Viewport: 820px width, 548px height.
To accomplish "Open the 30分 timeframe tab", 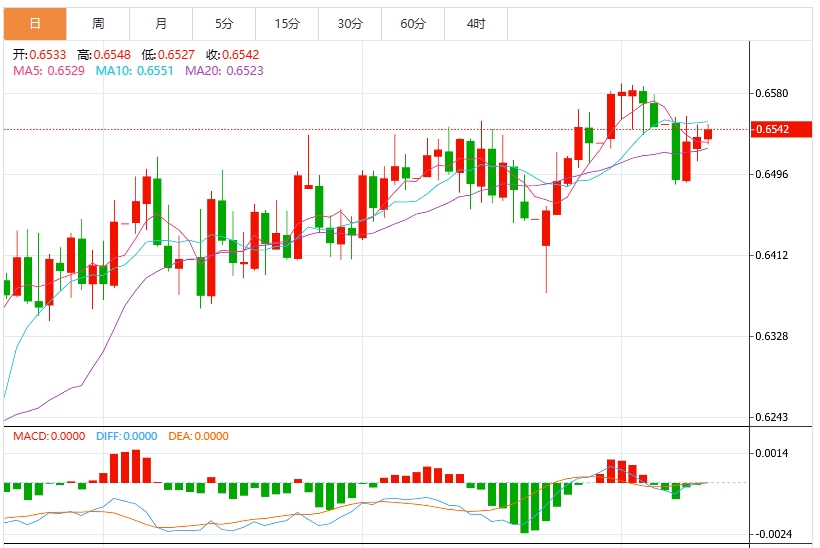I will (x=350, y=24).
